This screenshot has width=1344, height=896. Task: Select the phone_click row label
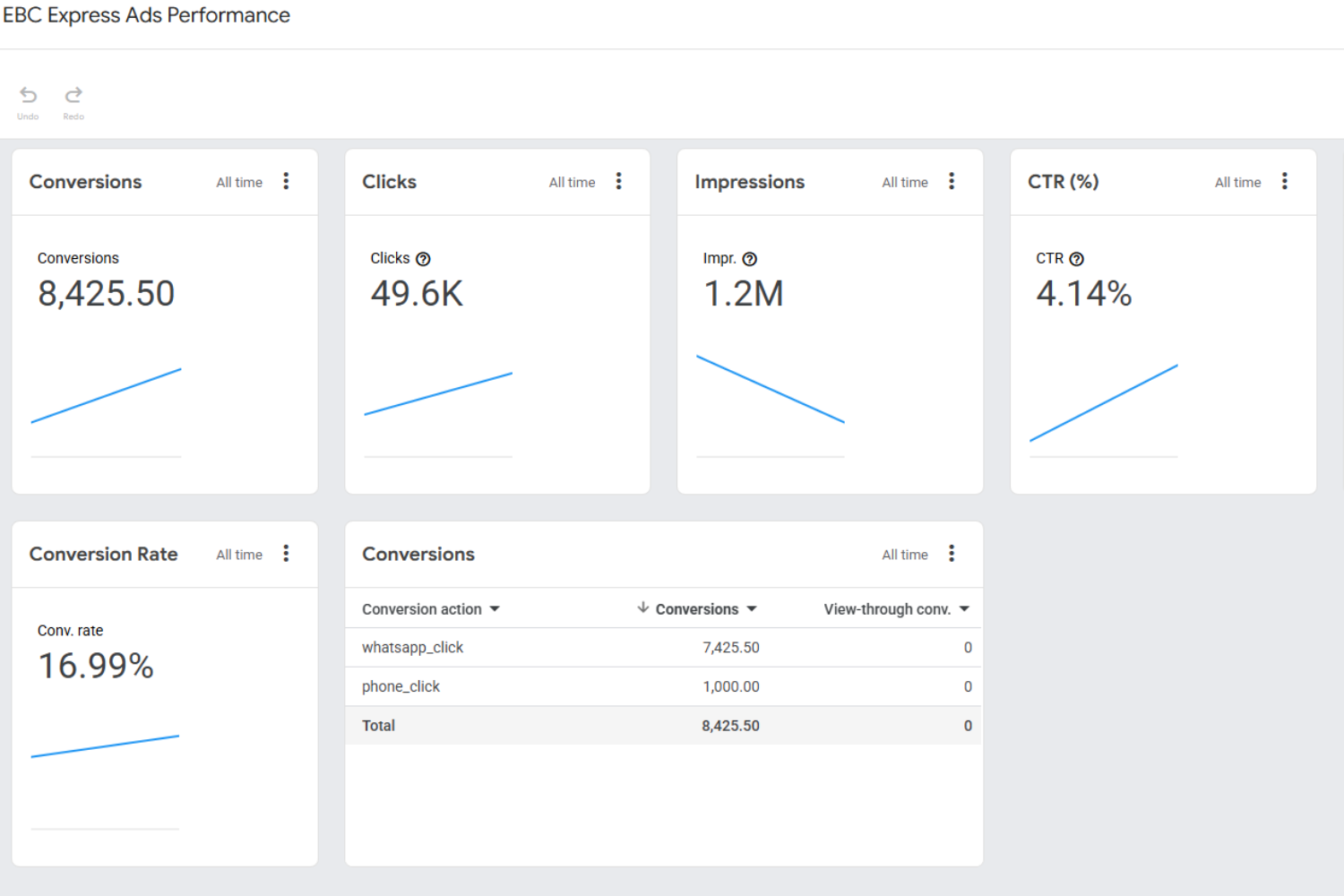pyautogui.click(x=401, y=686)
